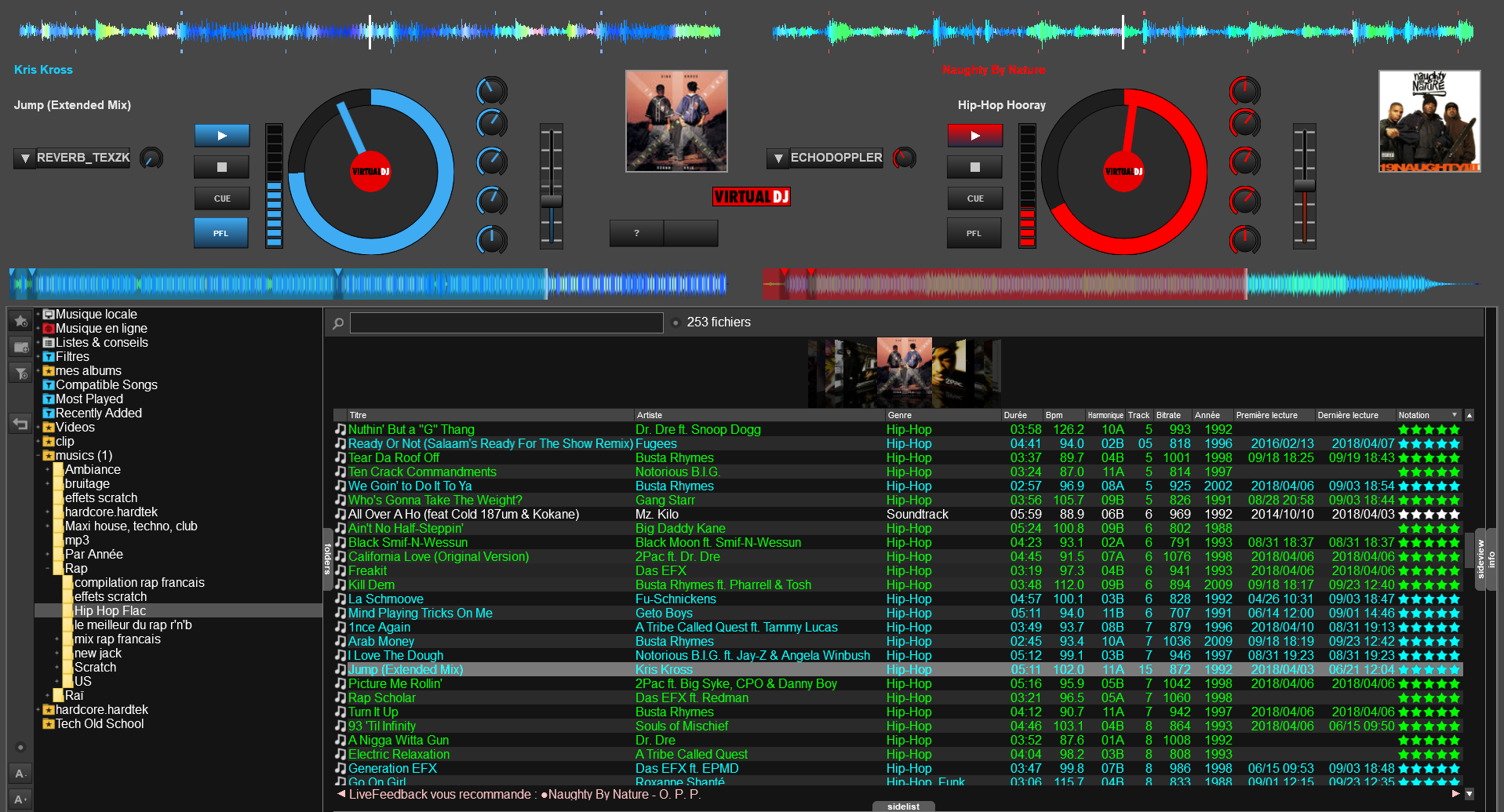
Task: Decrease browser font size with A- button
Action: pyautogui.click(x=21, y=774)
